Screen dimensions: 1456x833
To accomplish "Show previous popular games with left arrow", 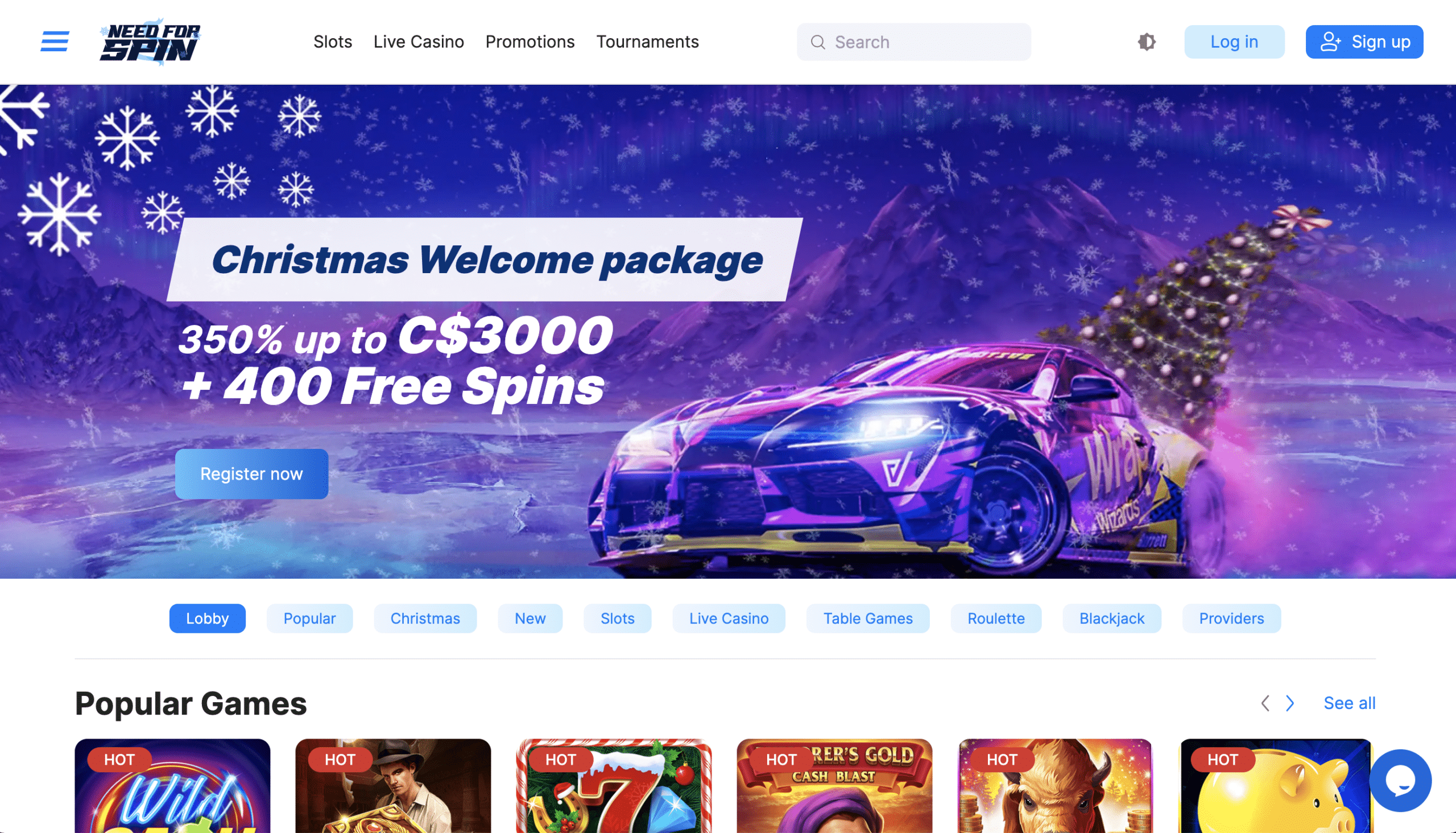I will click(x=1265, y=703).
